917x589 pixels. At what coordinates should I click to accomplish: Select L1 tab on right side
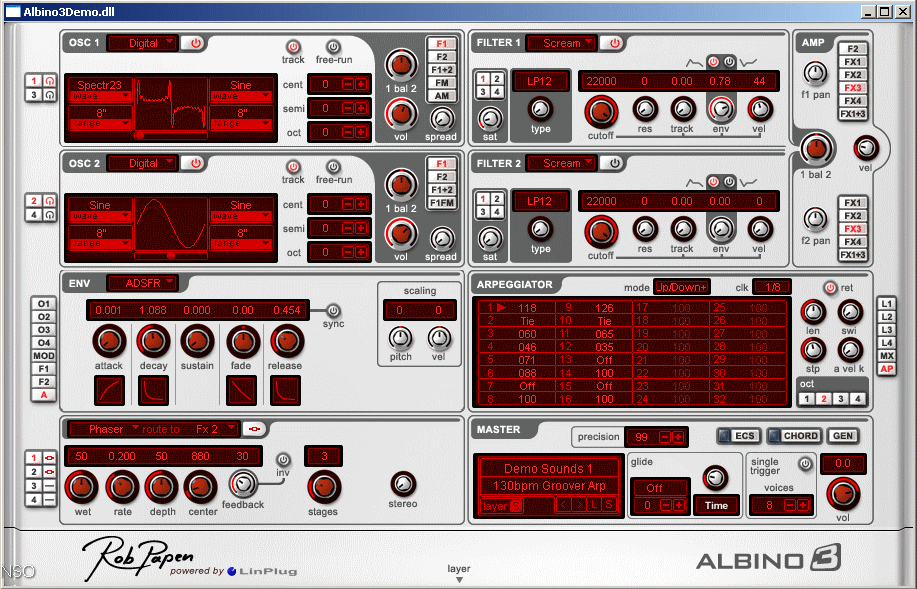pos(887,304)
